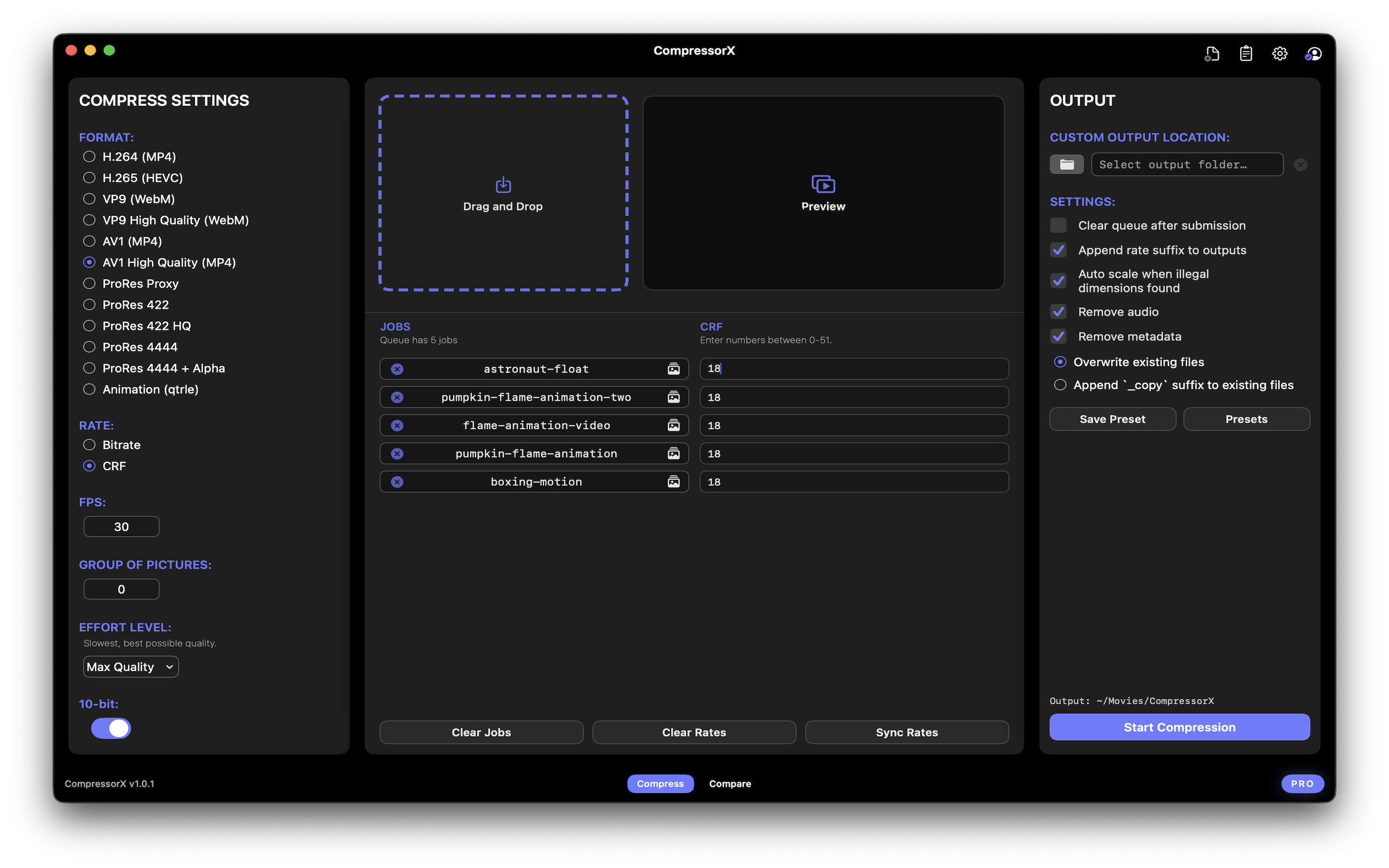Open the app settings gear
The width and height of the screenshot is (1389, 868).
1279,53
